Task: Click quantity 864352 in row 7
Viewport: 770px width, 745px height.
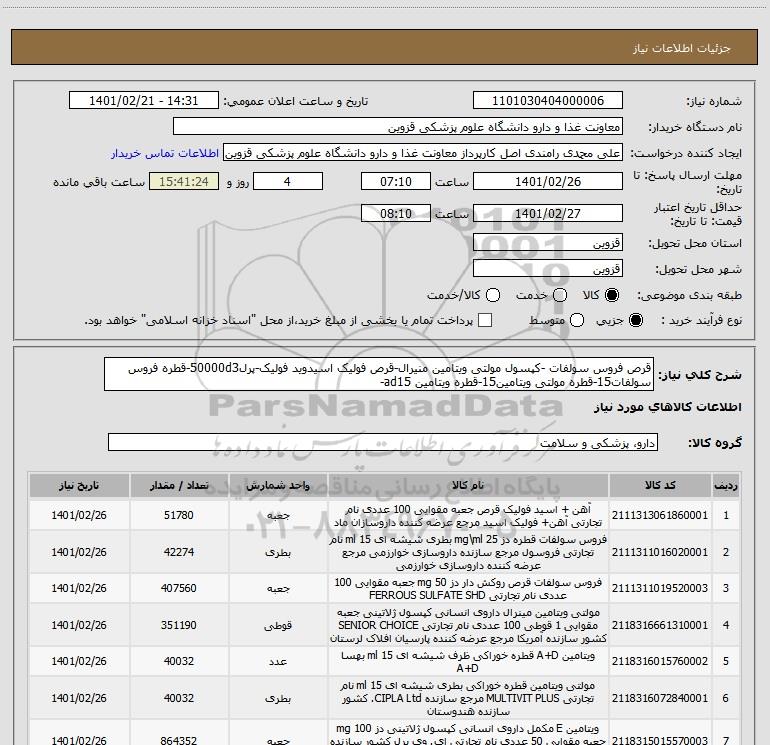Action: click(x=179, y=739)
